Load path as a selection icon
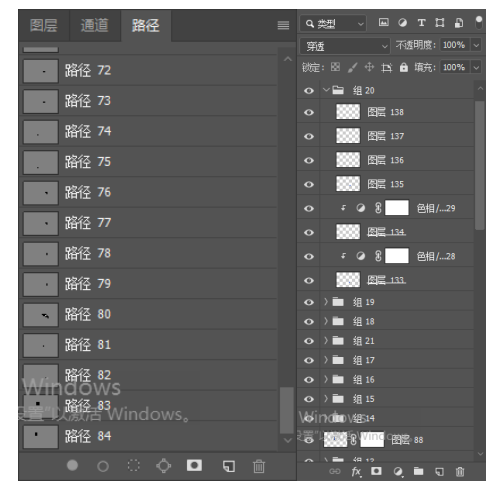497x486 pixels. click(133, 465)
